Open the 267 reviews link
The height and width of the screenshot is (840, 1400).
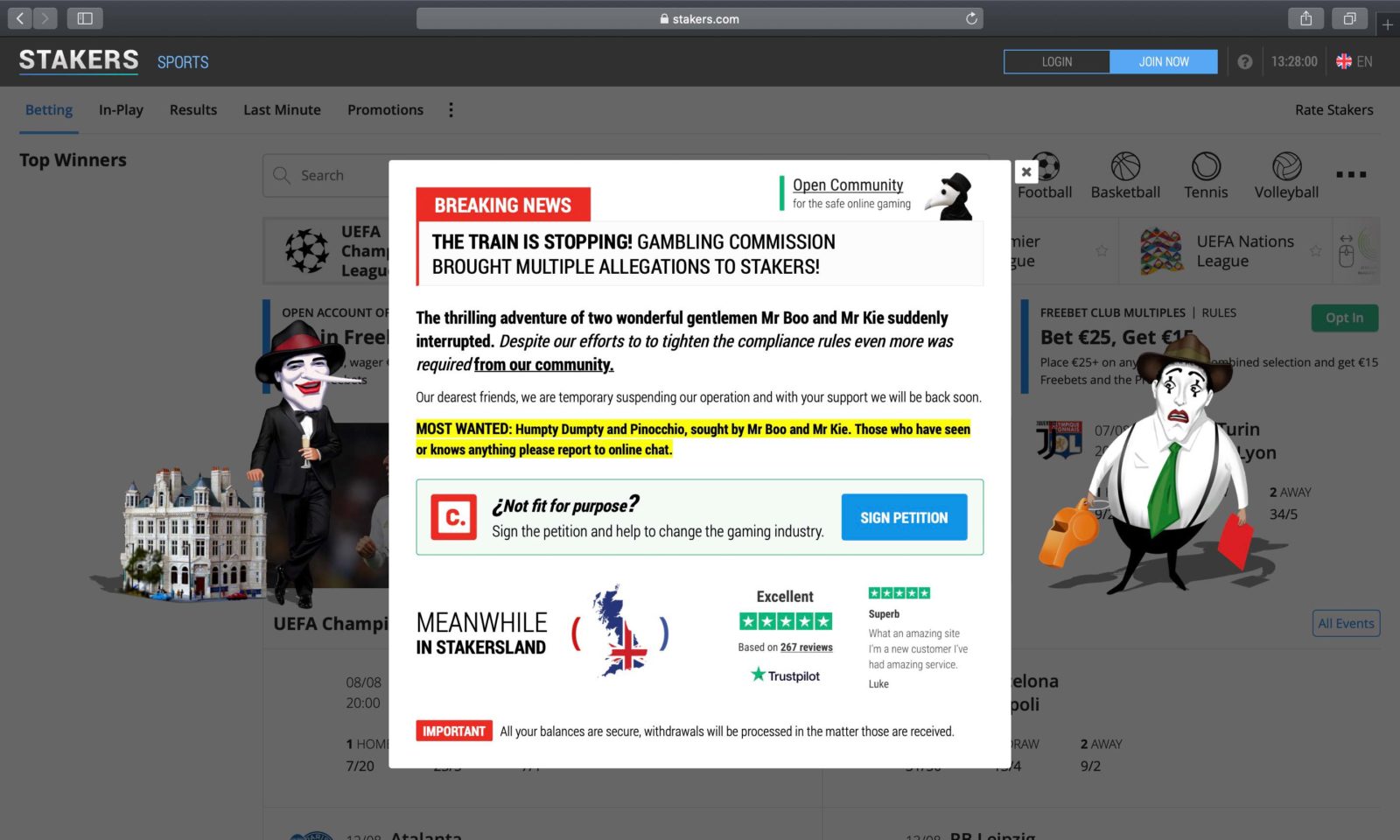pos(804,647)
